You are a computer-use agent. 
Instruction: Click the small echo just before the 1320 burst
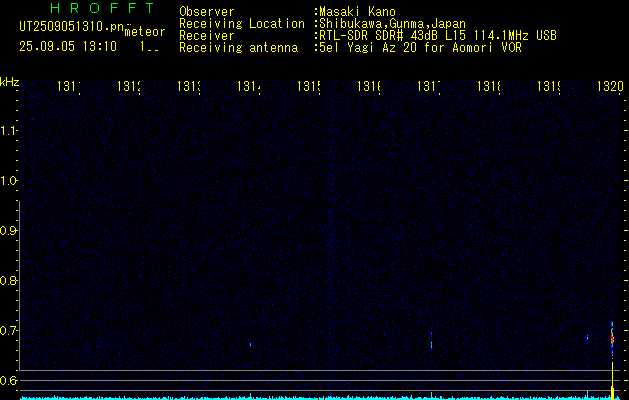[587, 337]
